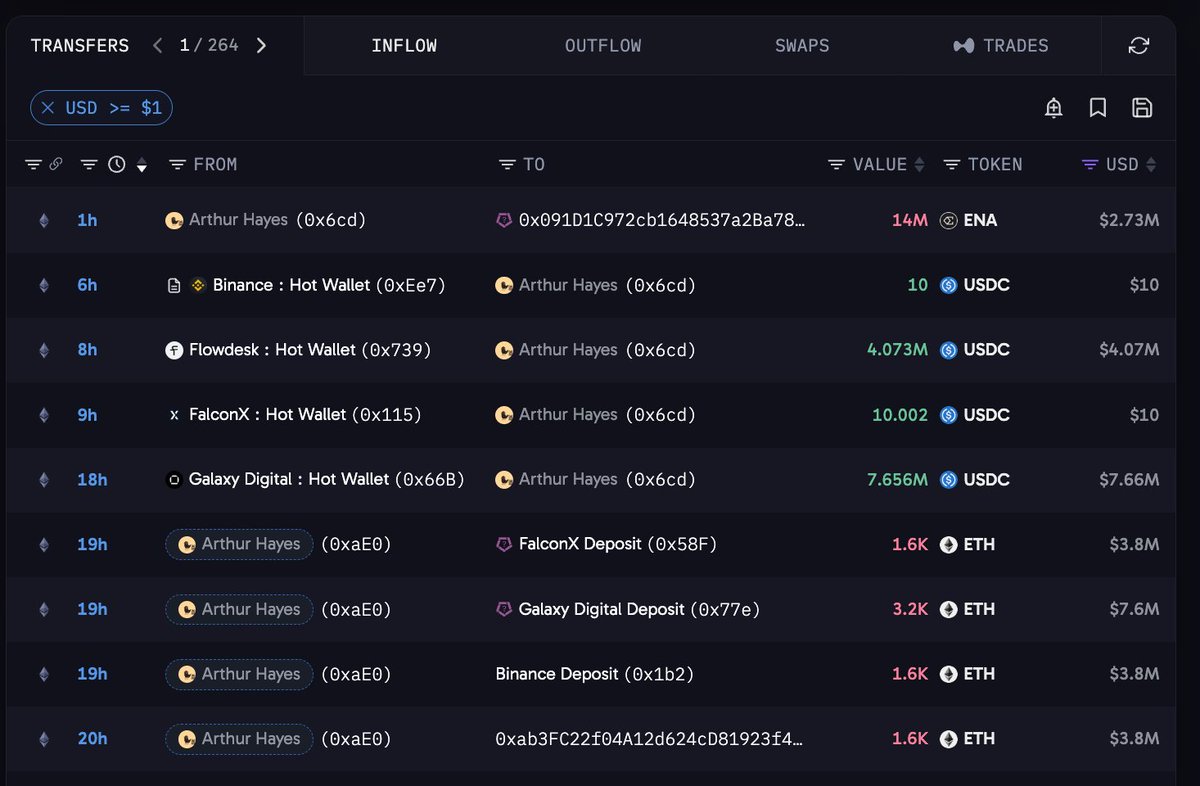Click the clock icon in the time column header

117,165
